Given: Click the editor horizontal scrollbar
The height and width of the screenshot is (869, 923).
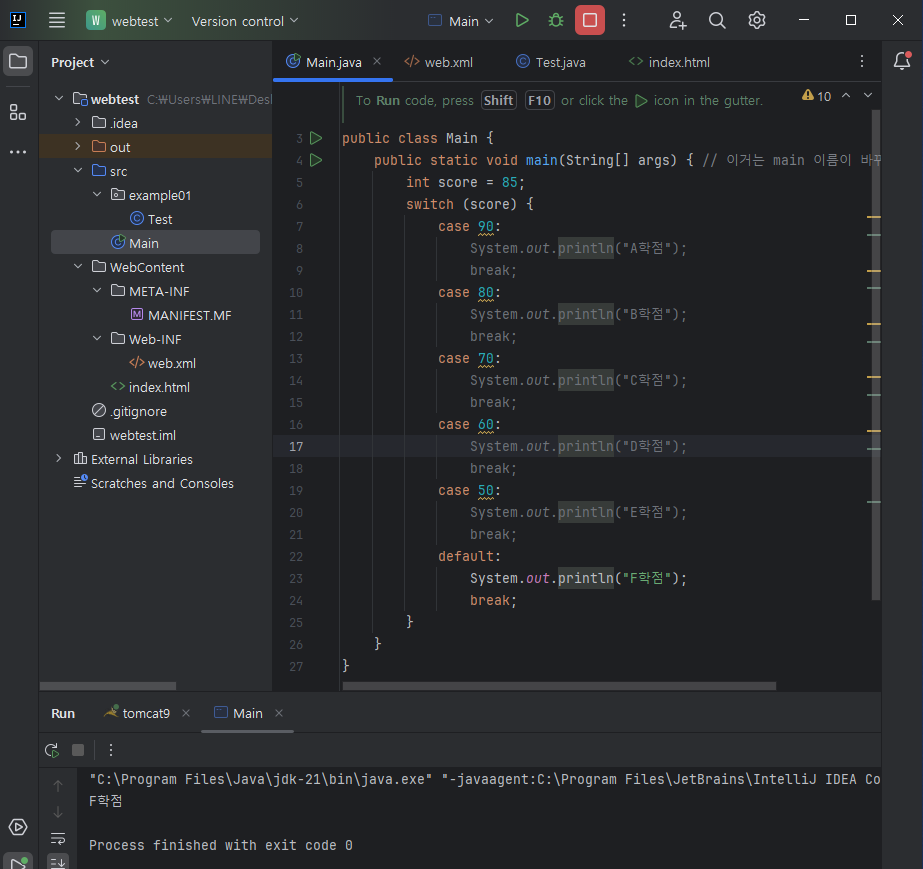Looking at the screenshot, I should [x=559, y=686].
